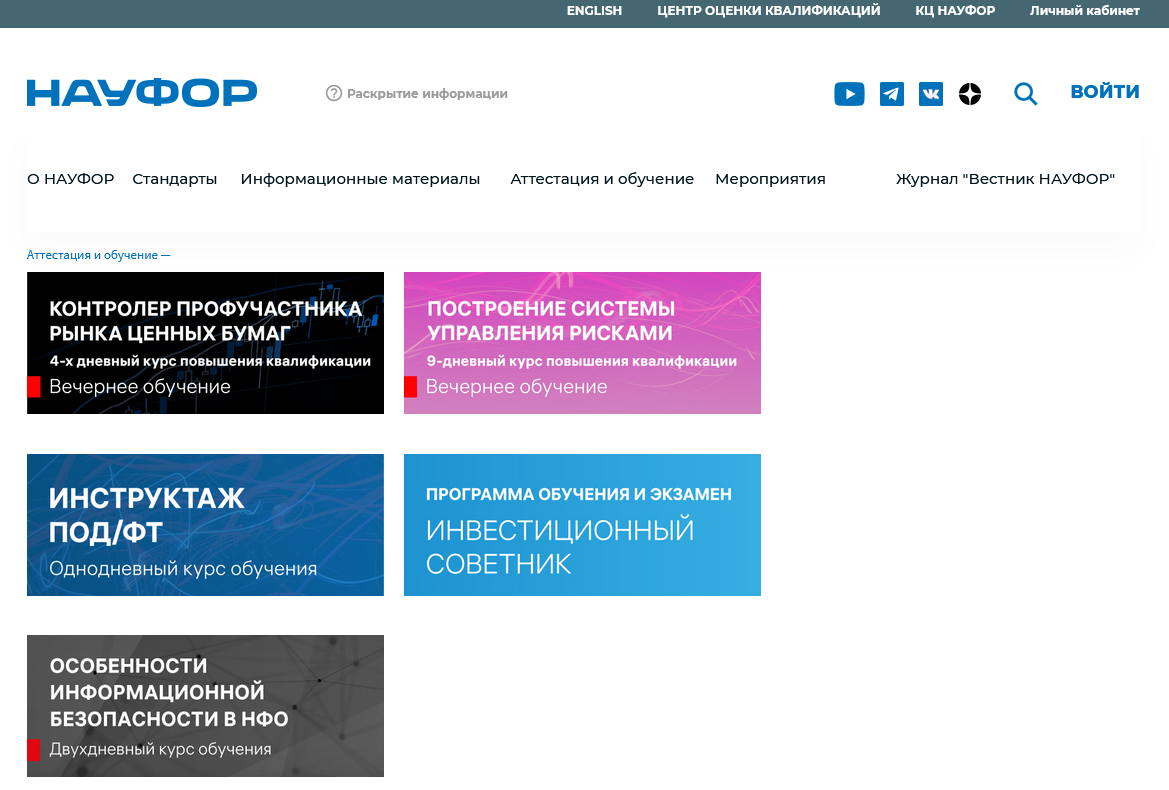Open the VK social page icon
The height and width of the screenshot is (790, 1169).
930,94
